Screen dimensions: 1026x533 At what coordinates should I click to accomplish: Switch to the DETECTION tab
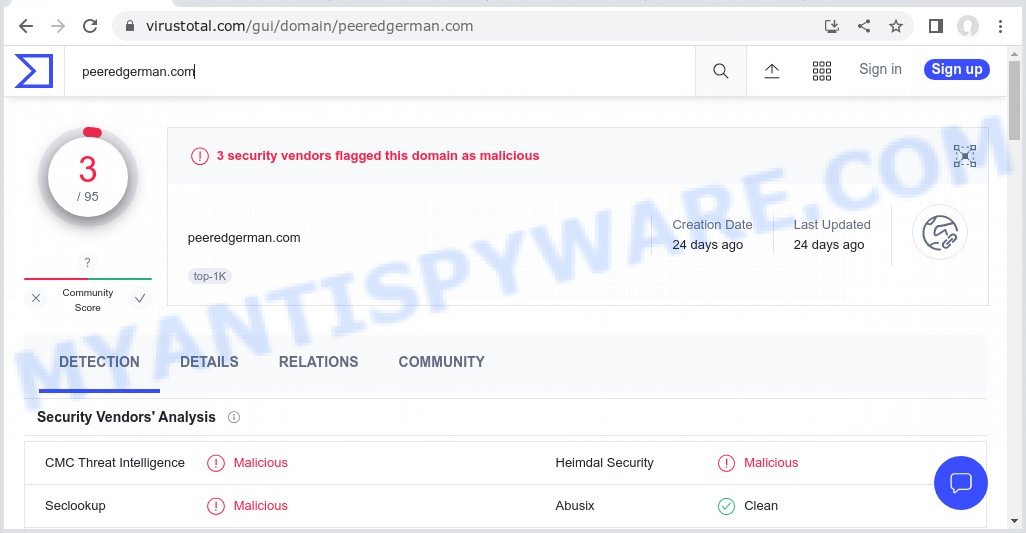tap(99, 362)
